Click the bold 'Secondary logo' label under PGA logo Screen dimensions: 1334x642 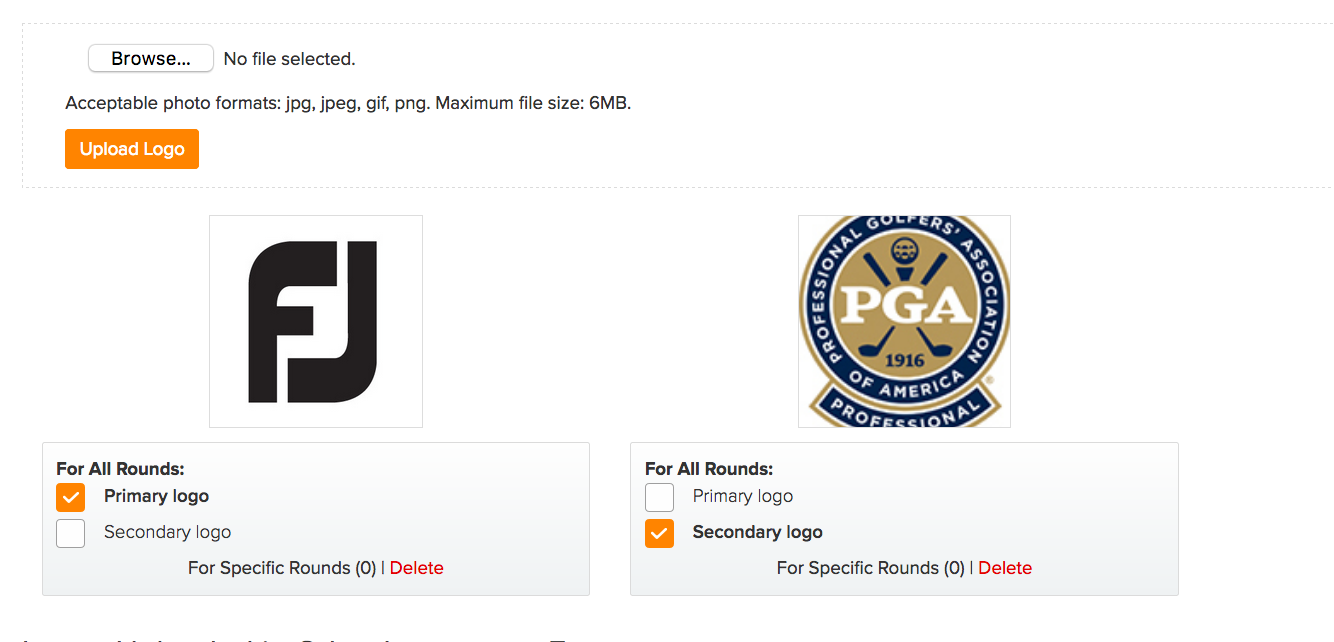758,532
